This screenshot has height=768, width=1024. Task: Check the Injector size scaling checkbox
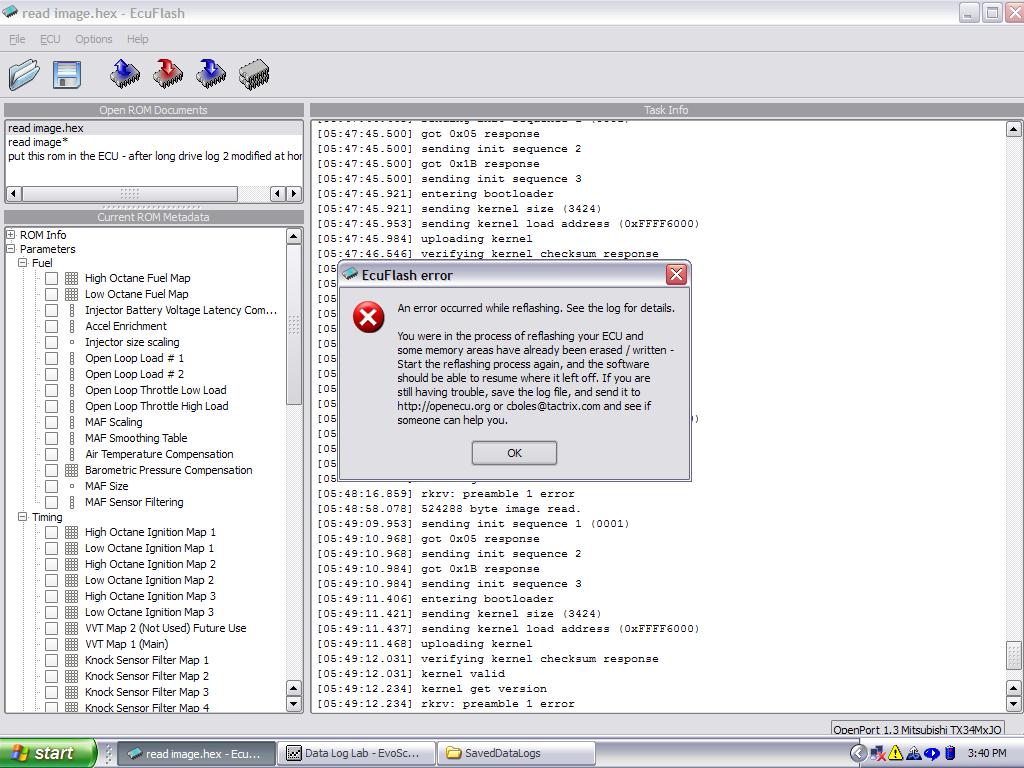pos(52,342)
